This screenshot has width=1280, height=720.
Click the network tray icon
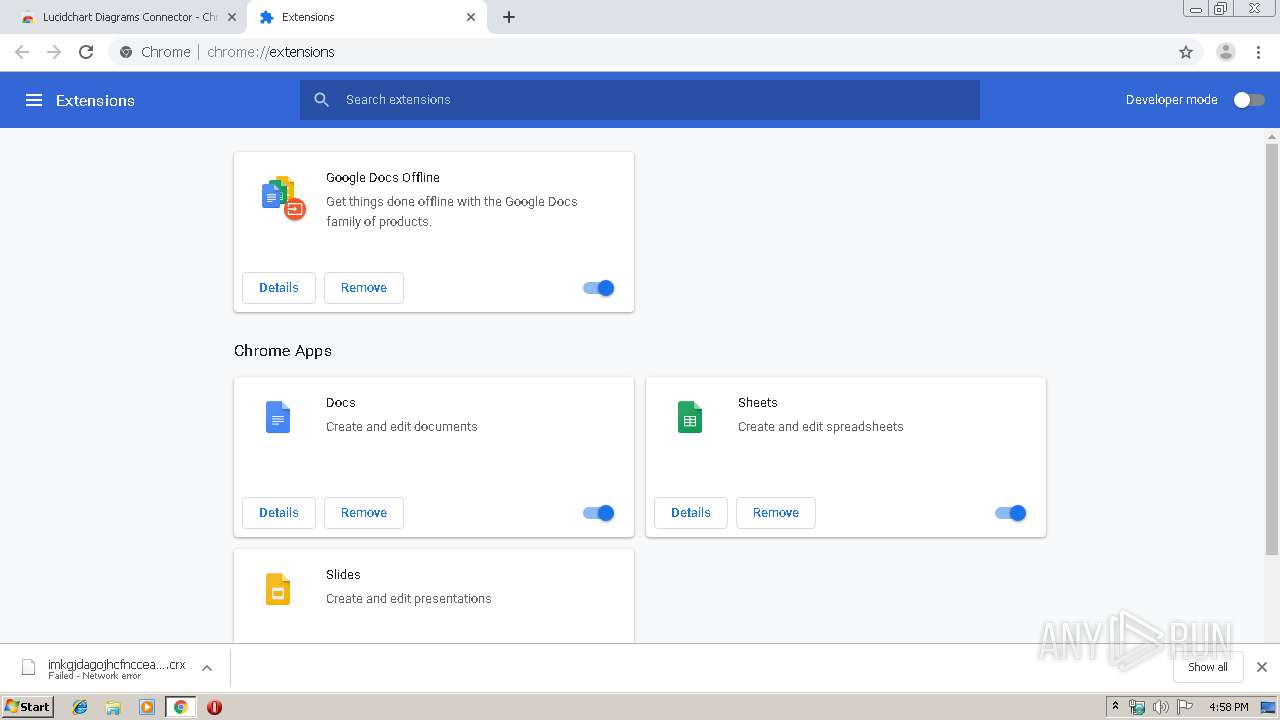(x=1137, y=707)
